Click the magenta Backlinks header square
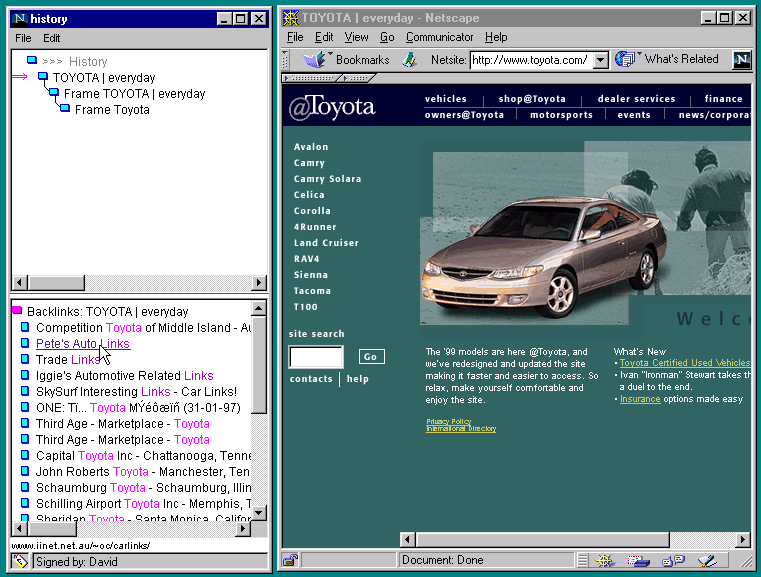This screenshot has height=577, width=761. click(x=17, y=311)
